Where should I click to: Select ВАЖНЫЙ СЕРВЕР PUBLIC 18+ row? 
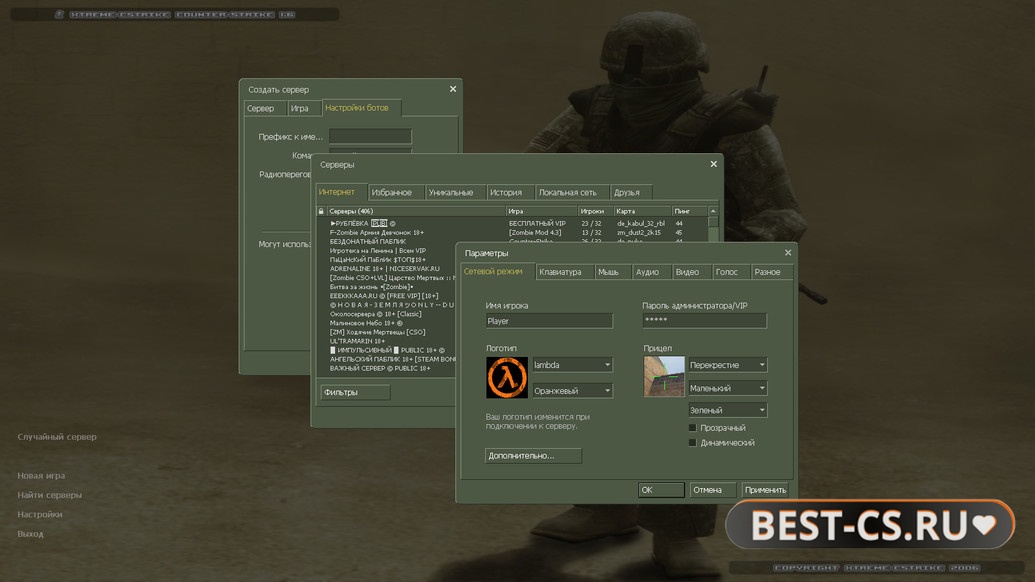click(387, 368)
